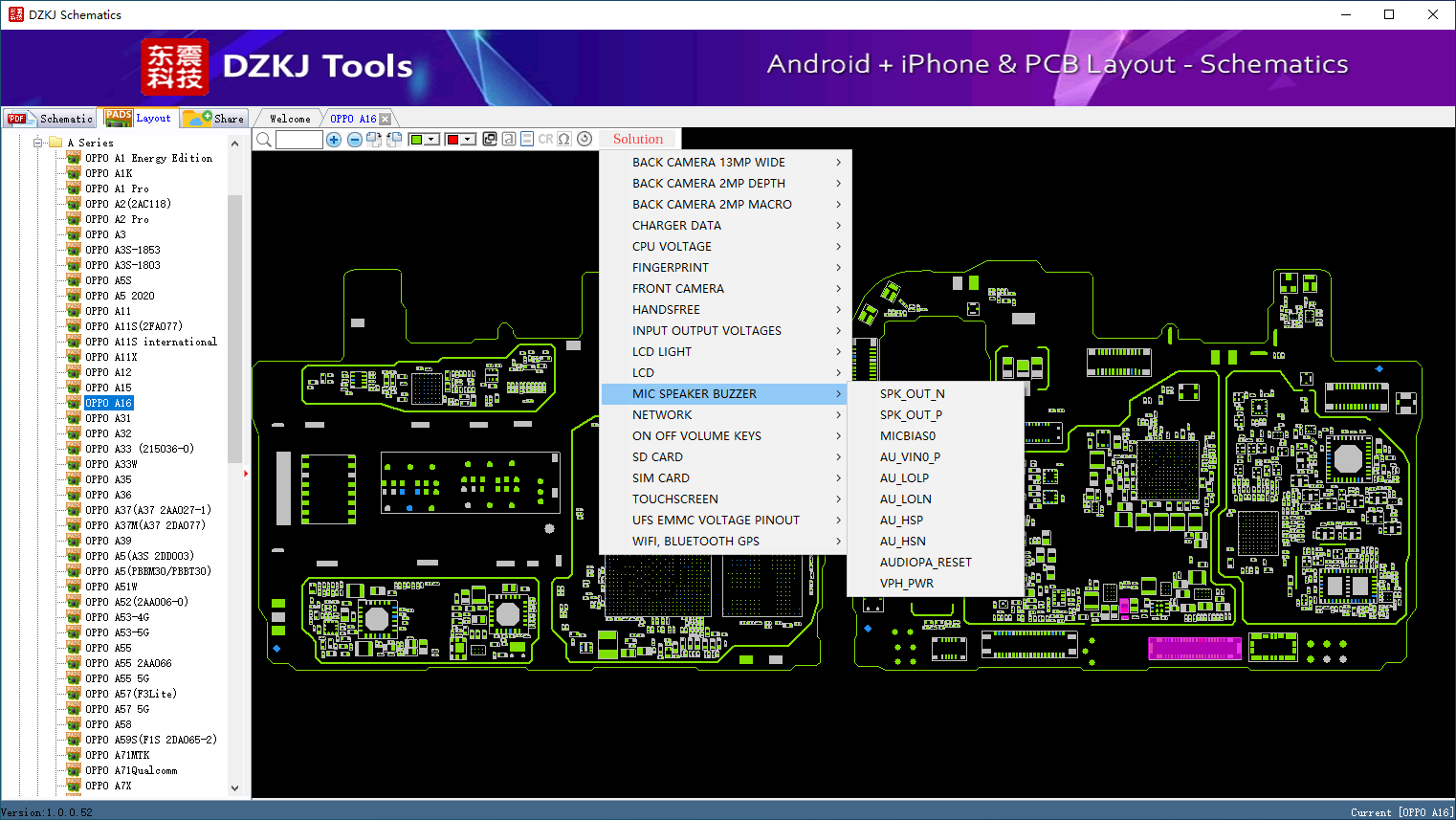This screenshot has width=1456, height=820.
Task: Click the OPPO A11X file icon
Action: point(74,357)
